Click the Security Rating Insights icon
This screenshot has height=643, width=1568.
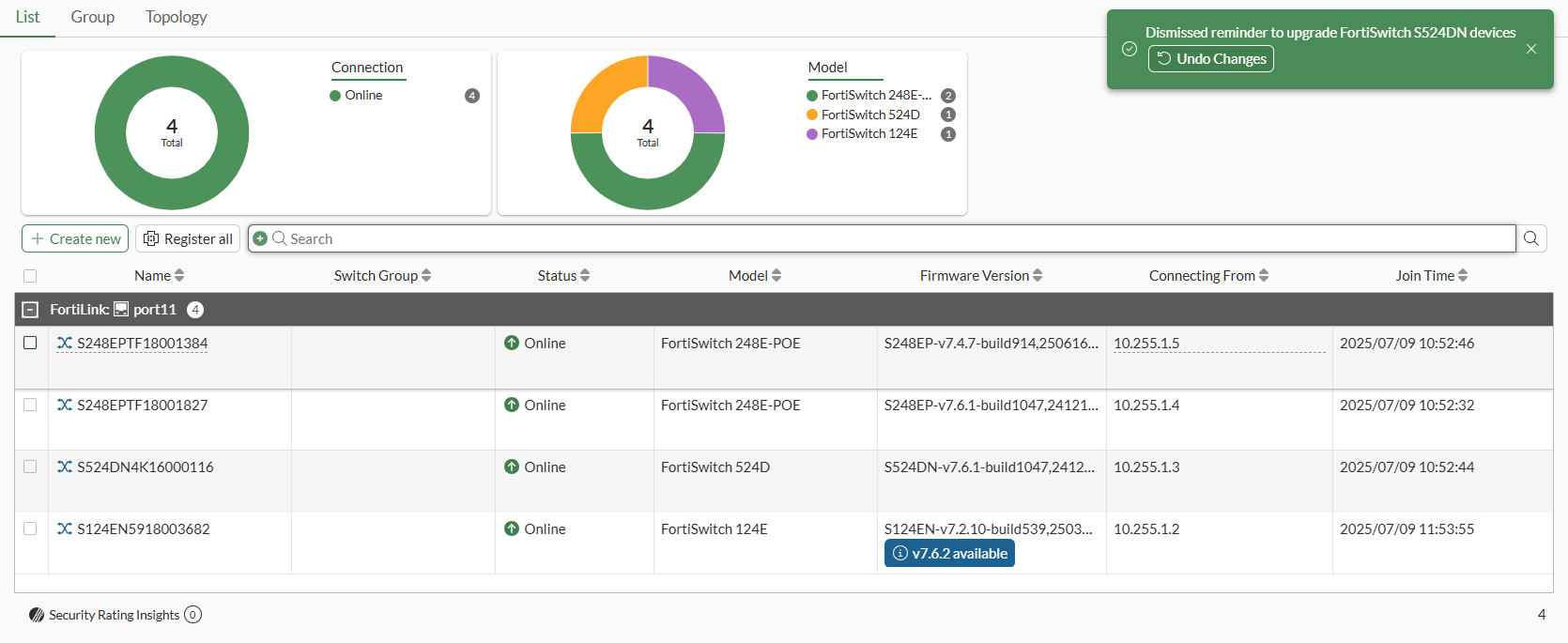pos(37,615)
